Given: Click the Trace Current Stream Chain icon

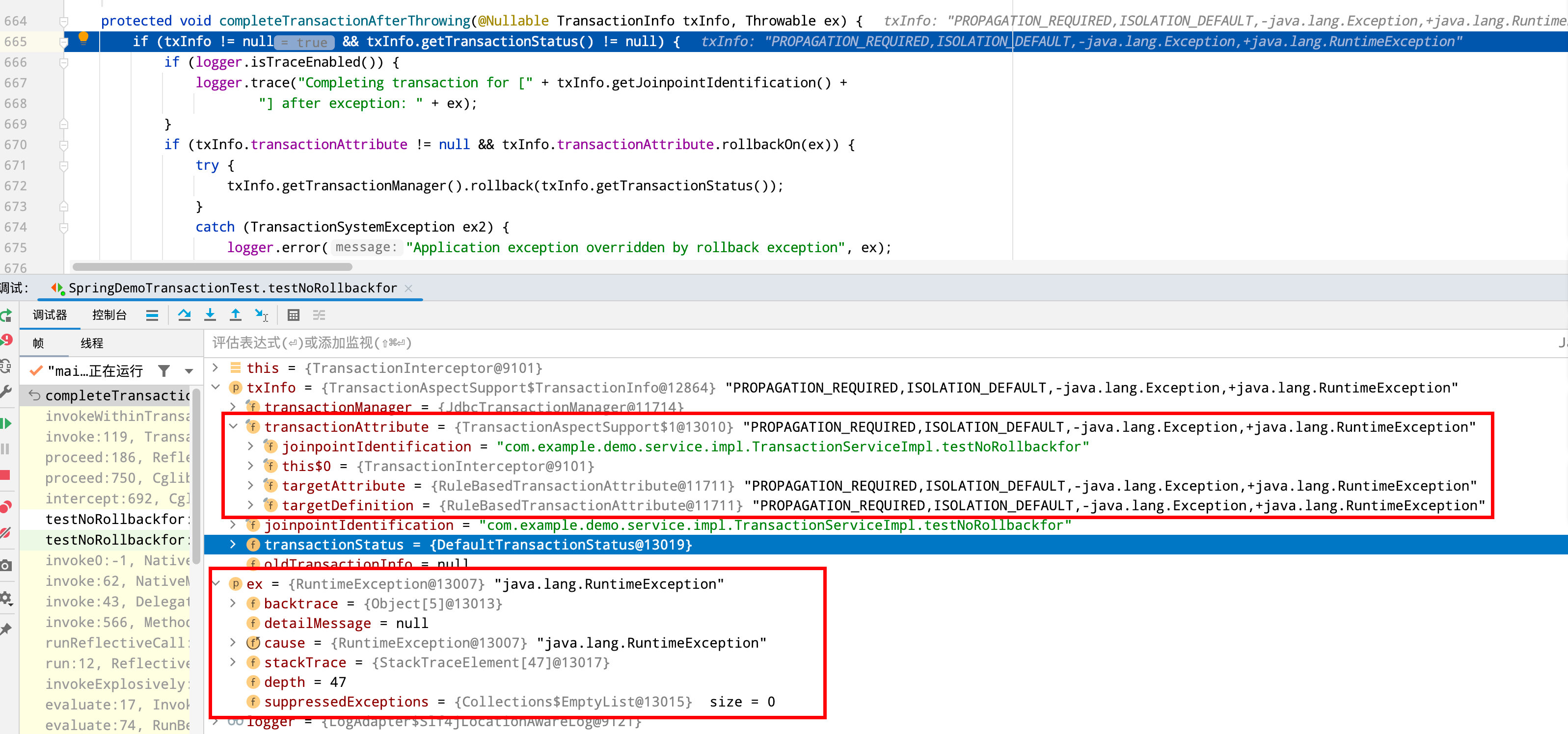Looking at the screenshot, I should tap(319, 315).
